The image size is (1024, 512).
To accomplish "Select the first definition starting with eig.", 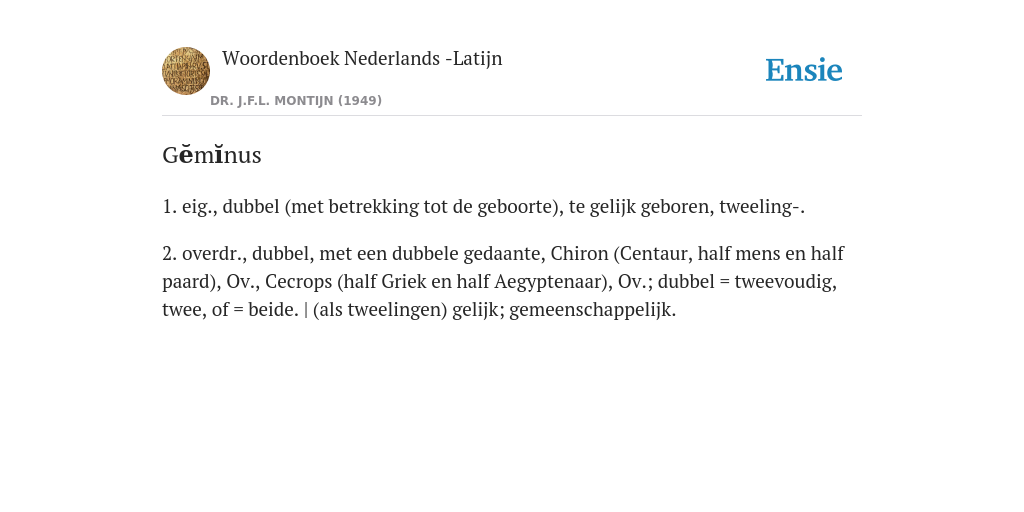I will coord(483,206).
